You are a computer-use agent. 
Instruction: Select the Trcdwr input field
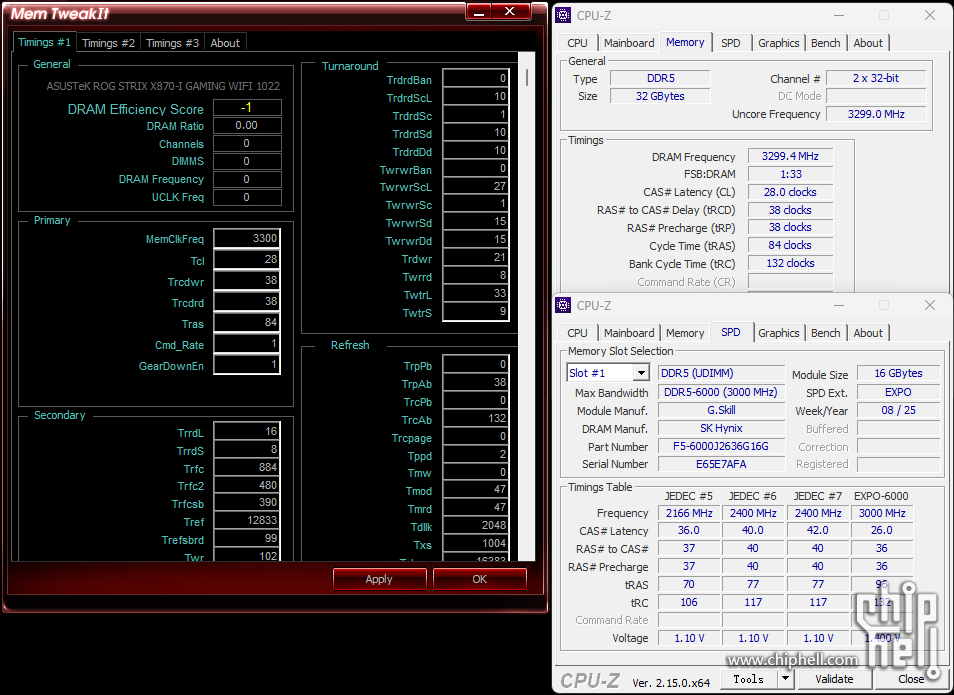(247, 281)
